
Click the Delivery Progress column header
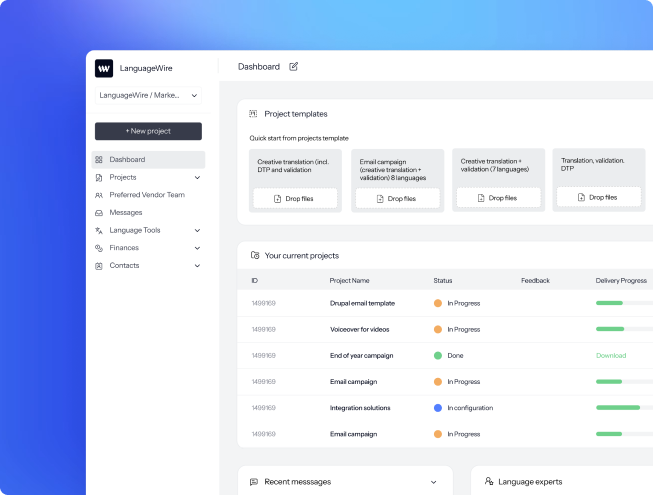click(621, 281)
